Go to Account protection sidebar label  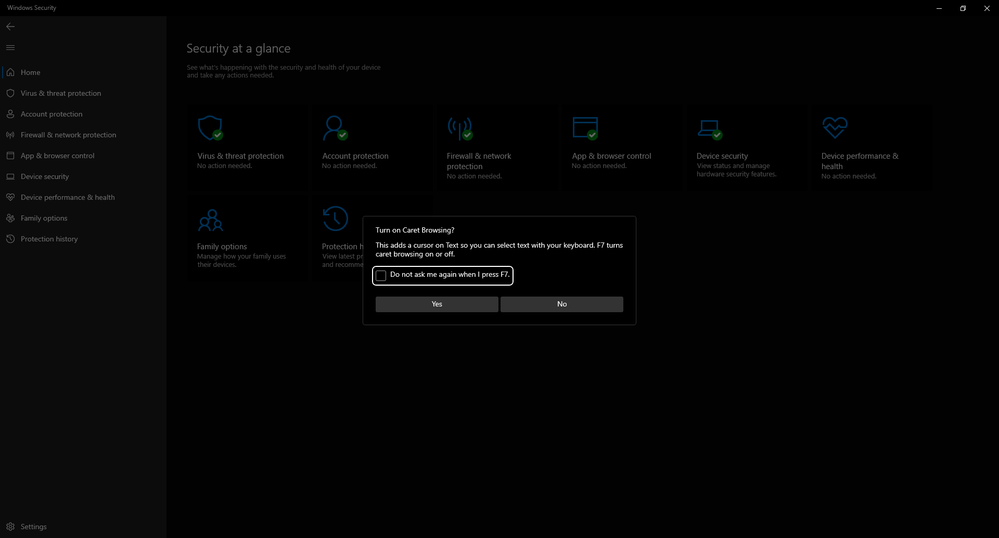[x=51, y=114]
